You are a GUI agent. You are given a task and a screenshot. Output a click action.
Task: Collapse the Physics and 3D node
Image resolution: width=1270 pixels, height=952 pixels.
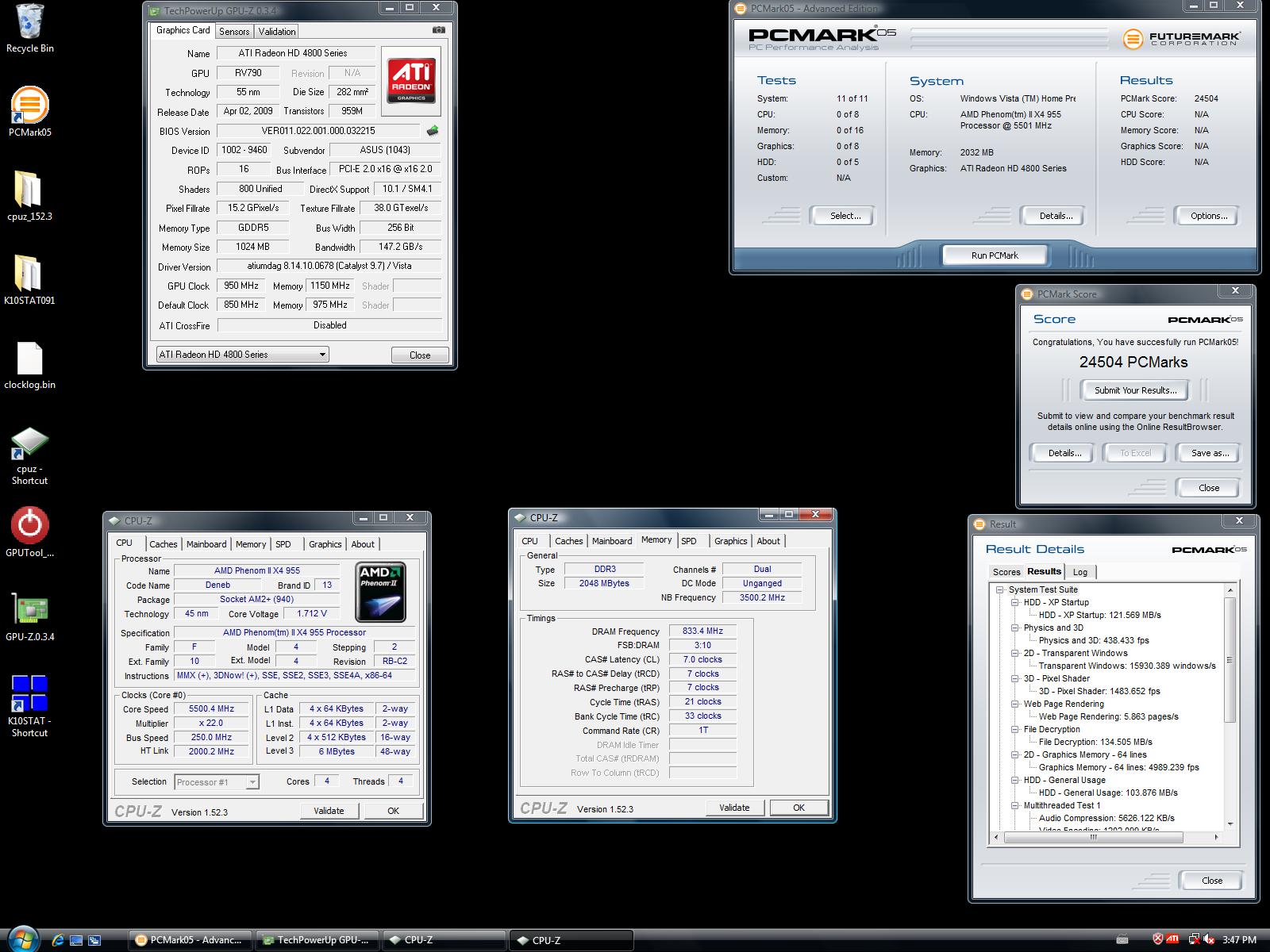[1014, 628]
